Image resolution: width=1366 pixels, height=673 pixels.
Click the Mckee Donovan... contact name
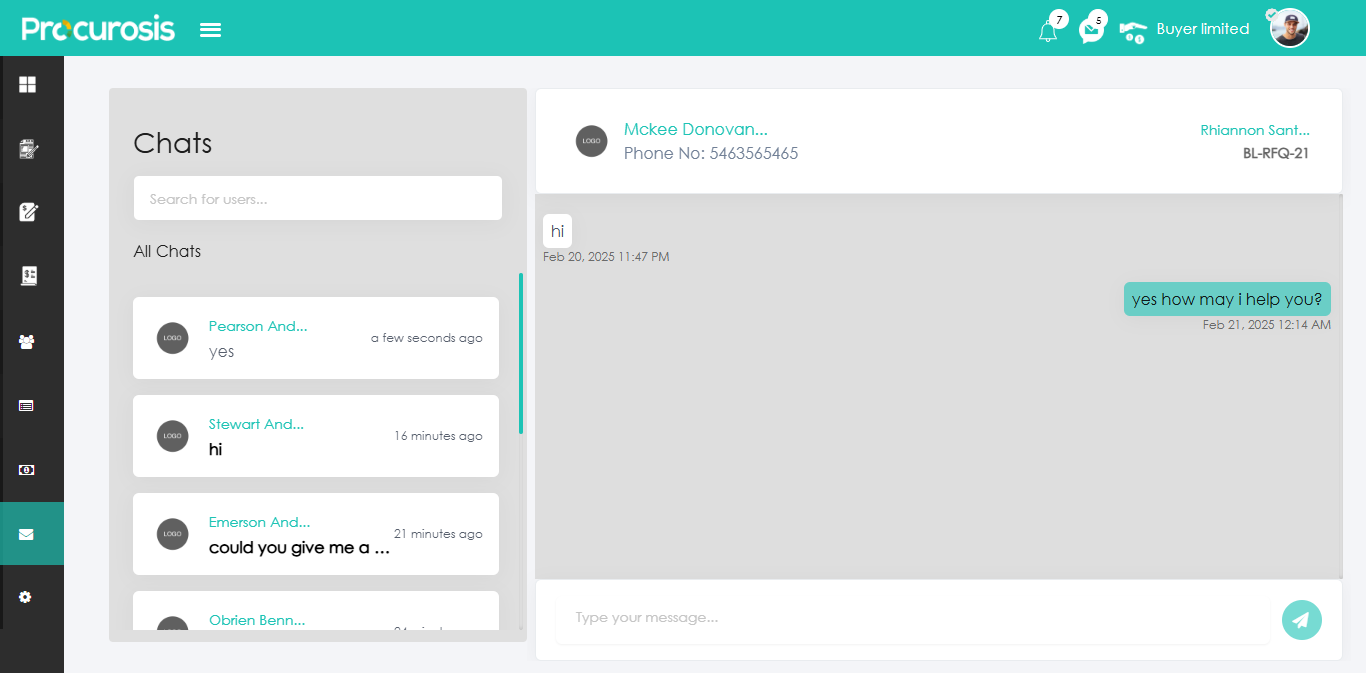695,129
